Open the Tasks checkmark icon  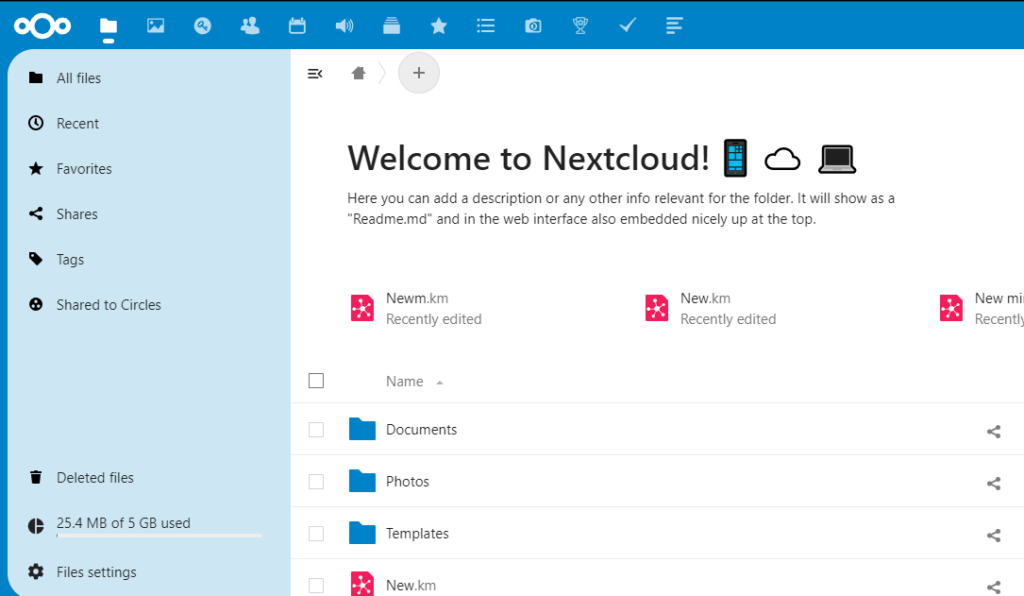coord(628,25)
